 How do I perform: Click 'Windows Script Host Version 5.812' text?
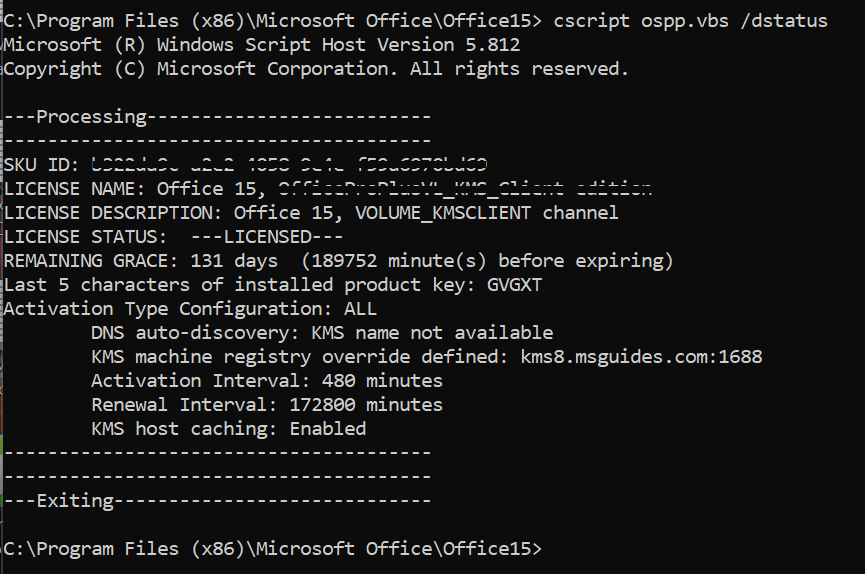pyautogui.click(x=338, y=45)
